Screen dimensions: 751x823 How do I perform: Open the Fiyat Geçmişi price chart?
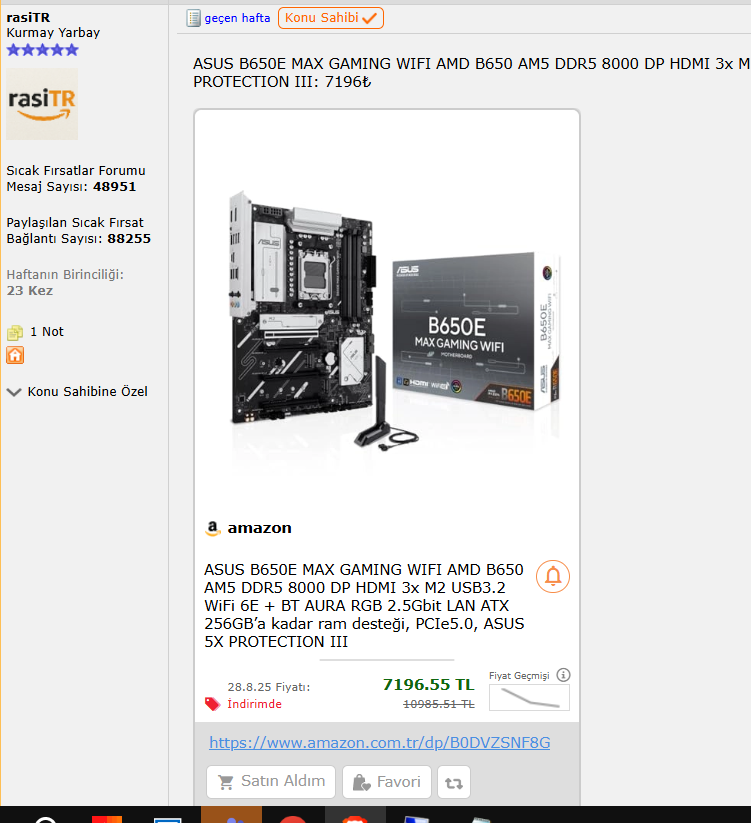[529, 698]
